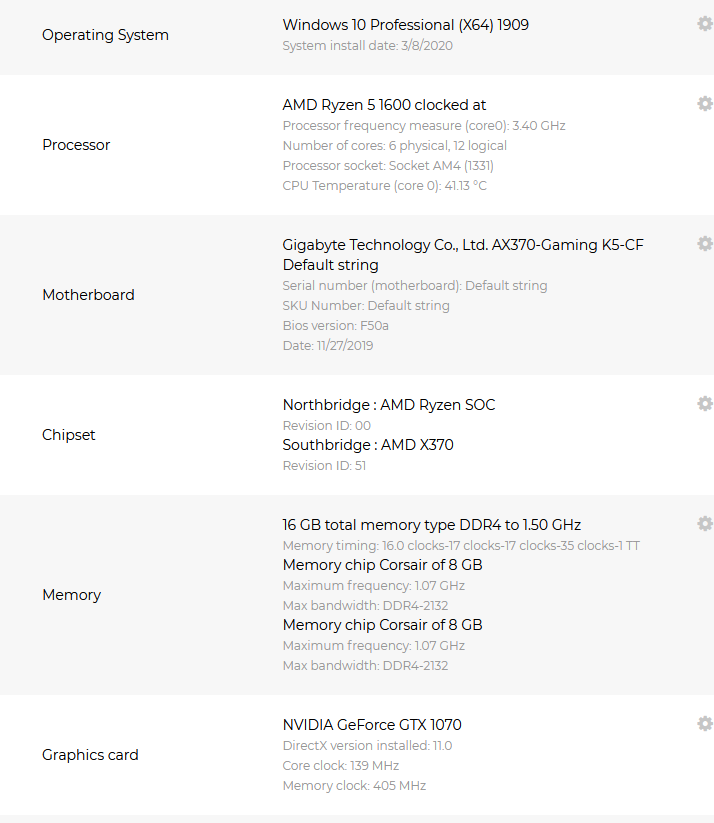Click the Processor category label
This screenshot has height=823, width=714.
click(76, 145)
